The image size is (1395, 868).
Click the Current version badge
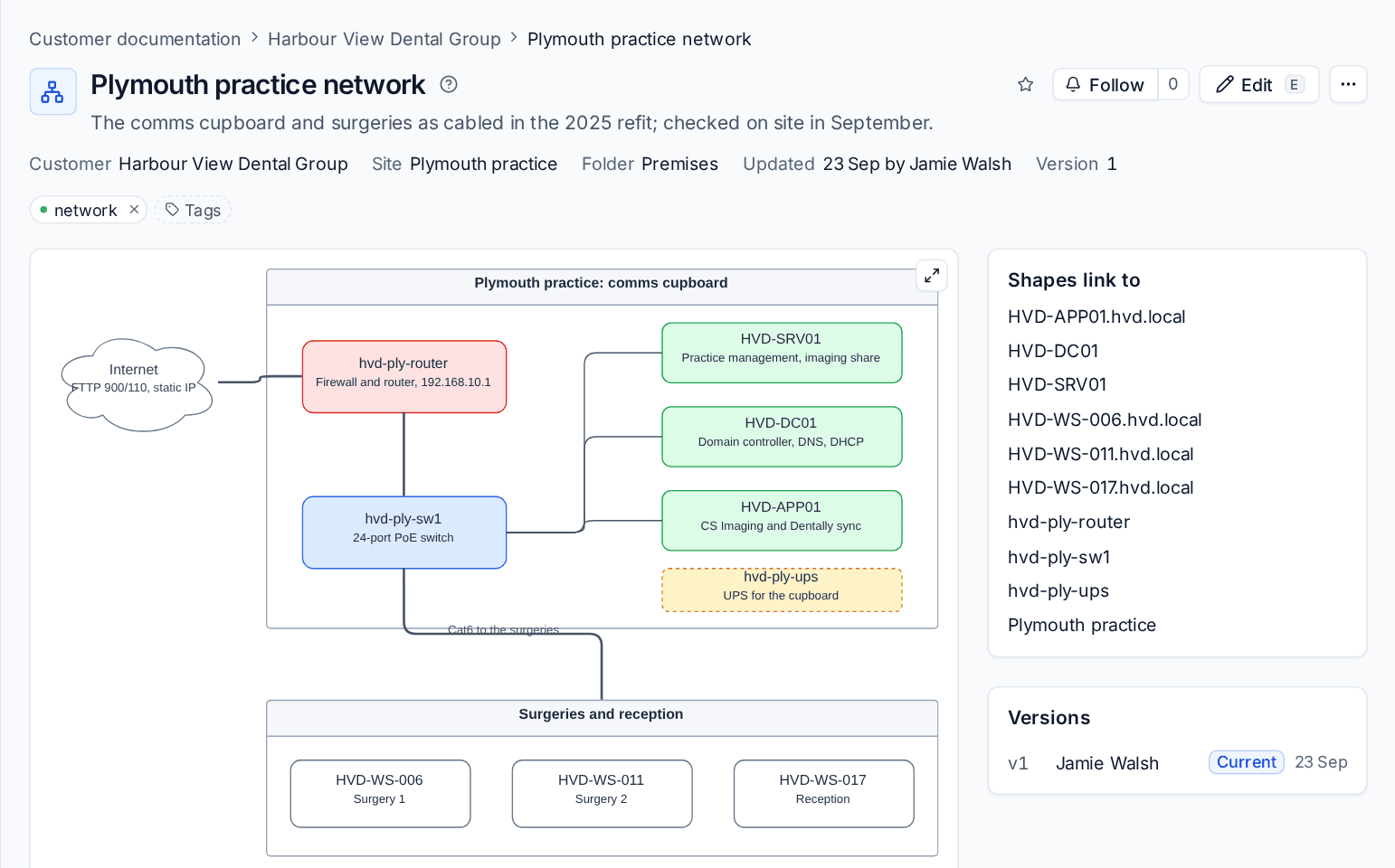[1246, 762]
